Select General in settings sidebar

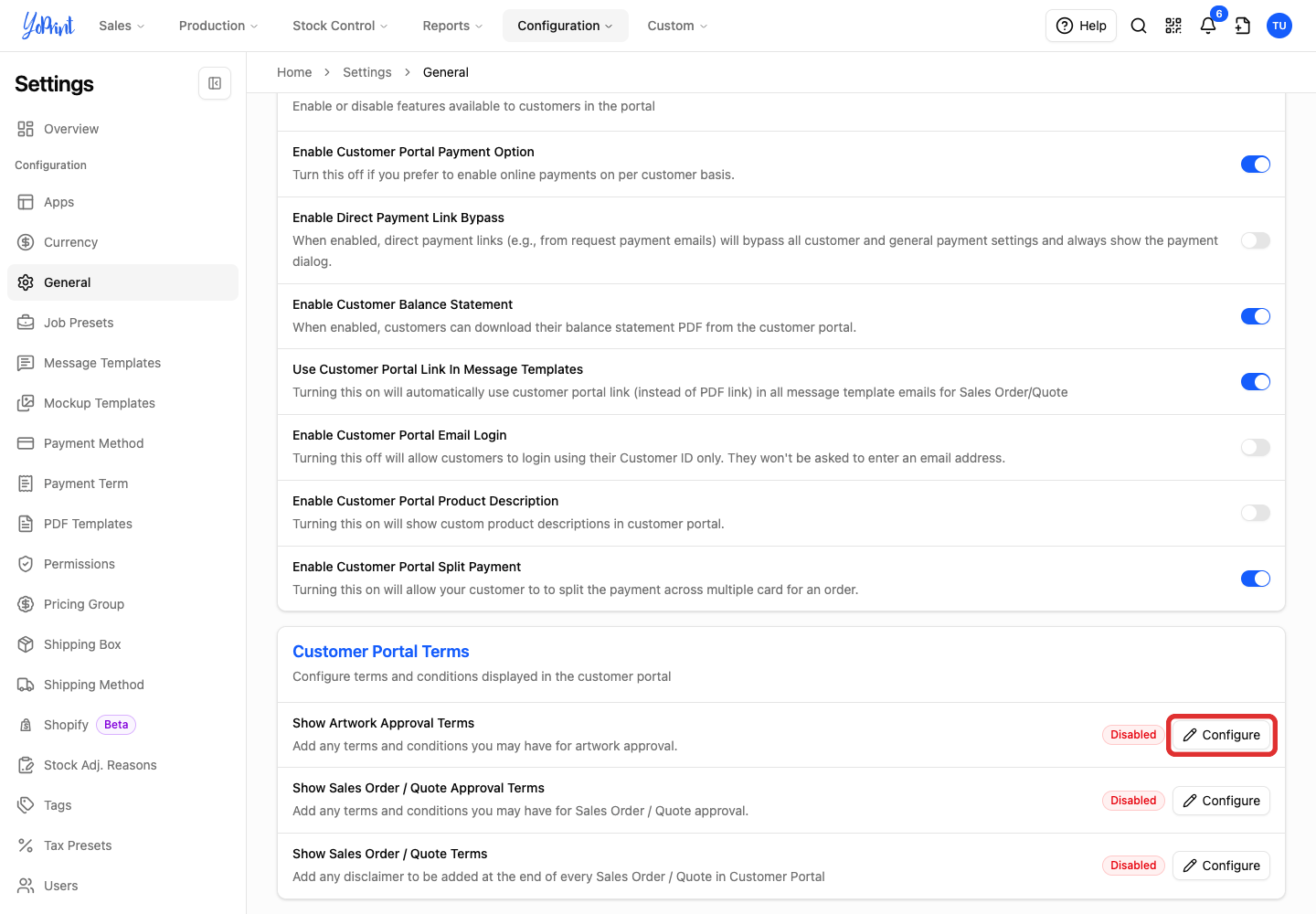(x=122, y=282)
